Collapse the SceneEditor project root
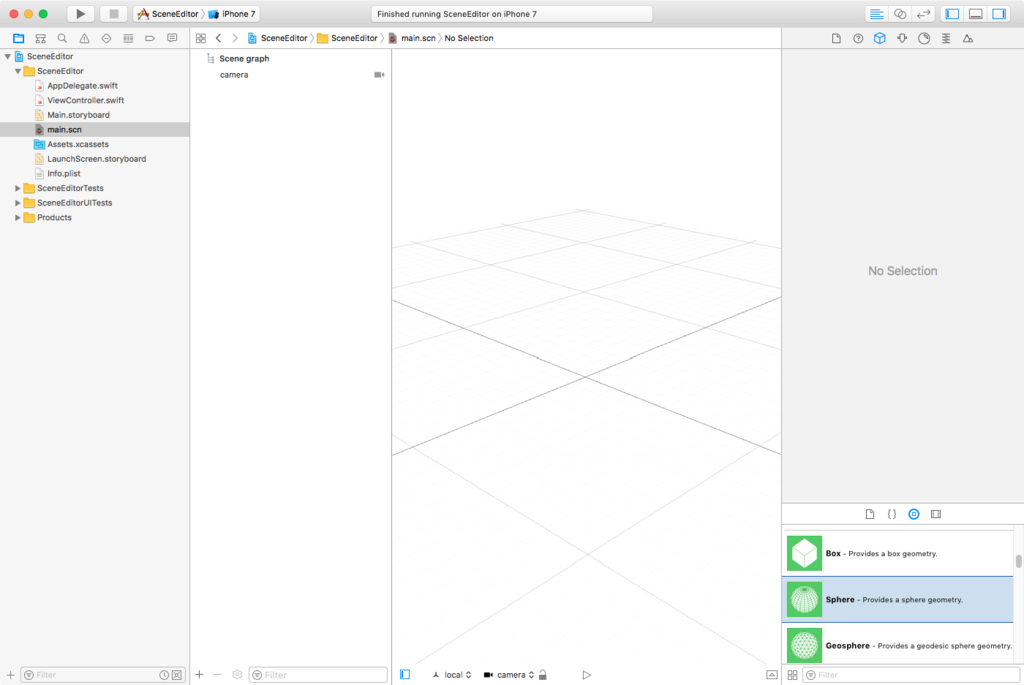This screenshot has width=1024, height=685. 8,57
